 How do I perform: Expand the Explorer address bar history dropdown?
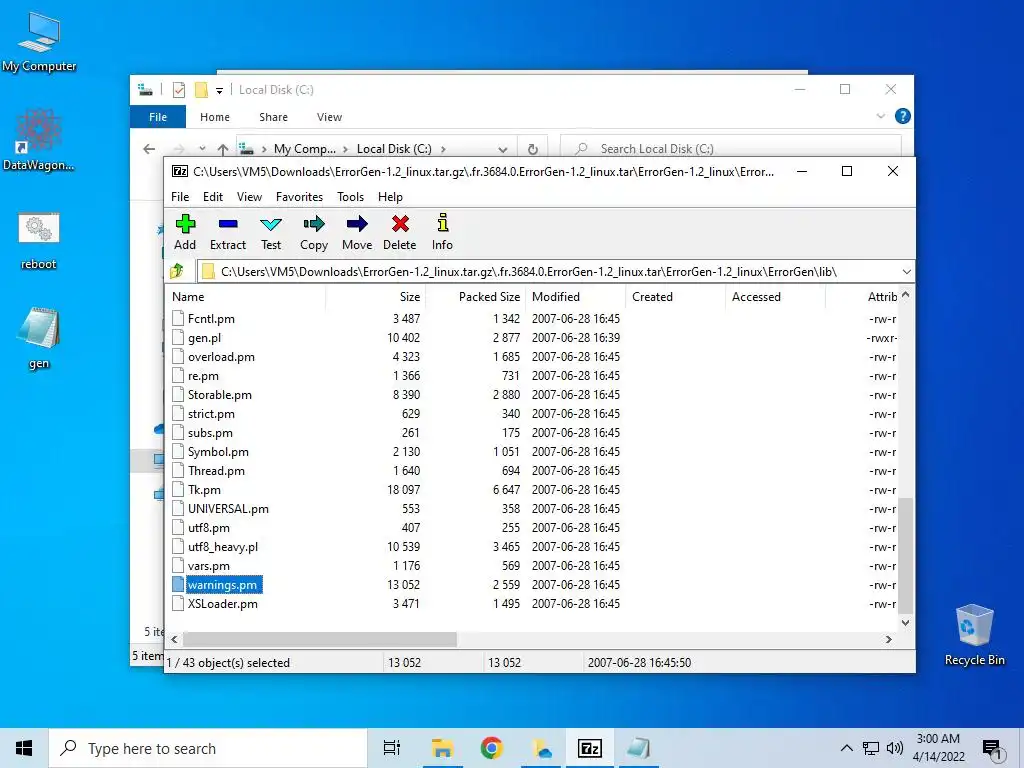pos(502,149)
